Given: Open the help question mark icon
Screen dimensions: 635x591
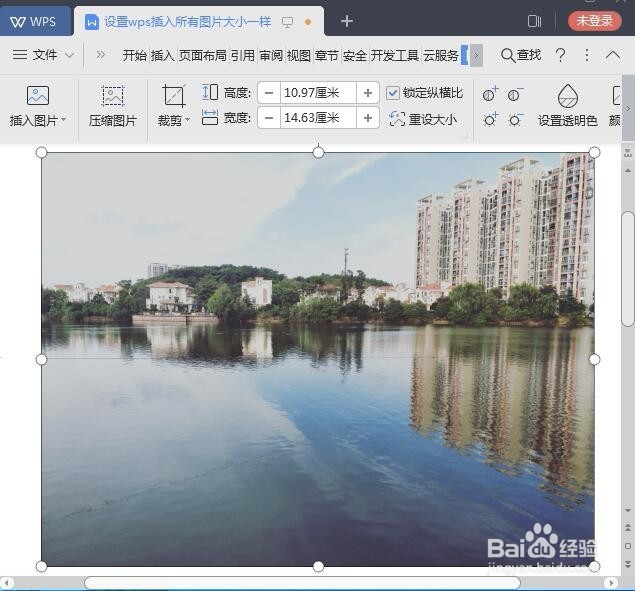Looking at the screenshot, I should (560, 55).
